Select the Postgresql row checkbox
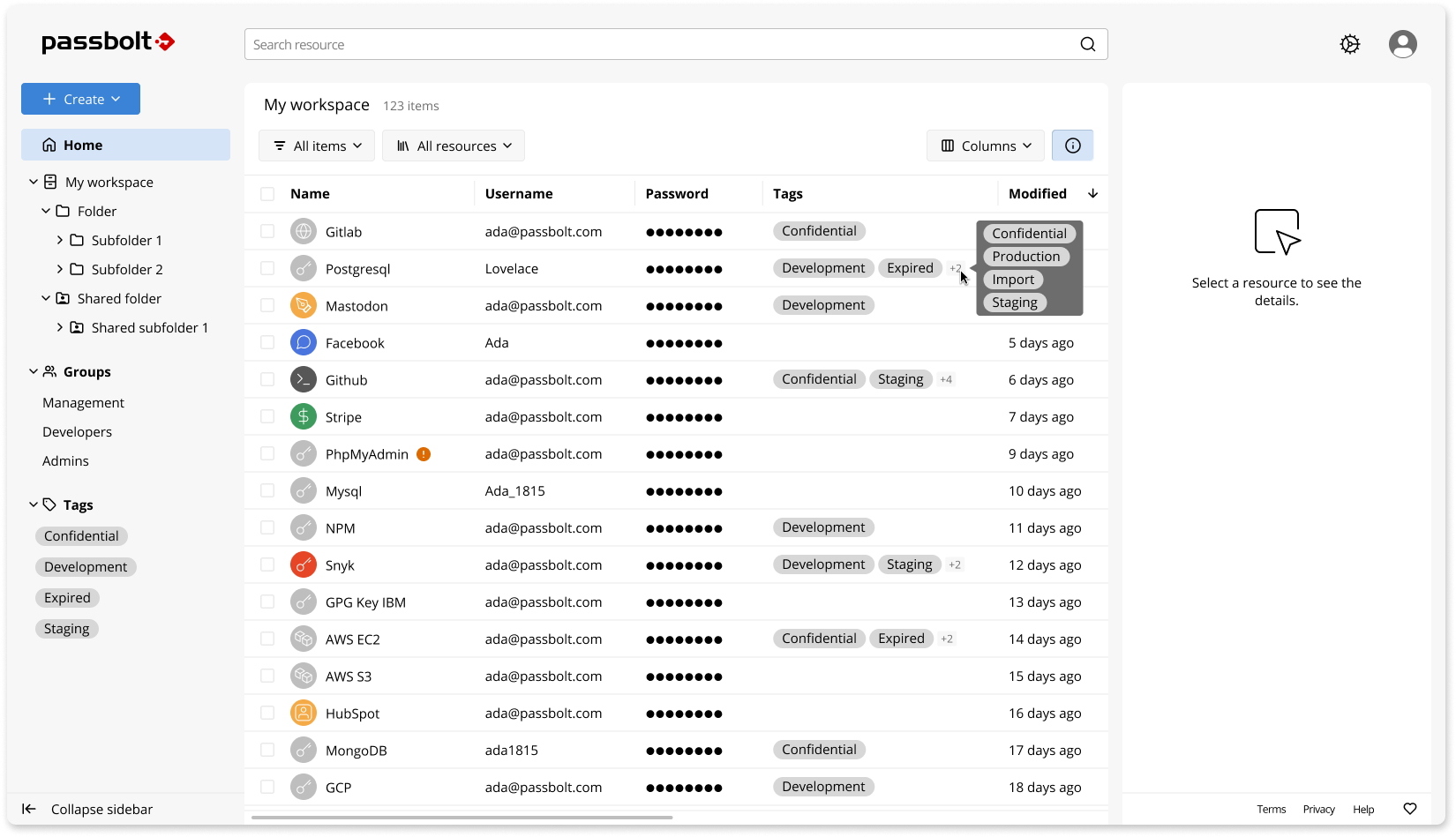1456x837 pixels. (x=267, y=268)
